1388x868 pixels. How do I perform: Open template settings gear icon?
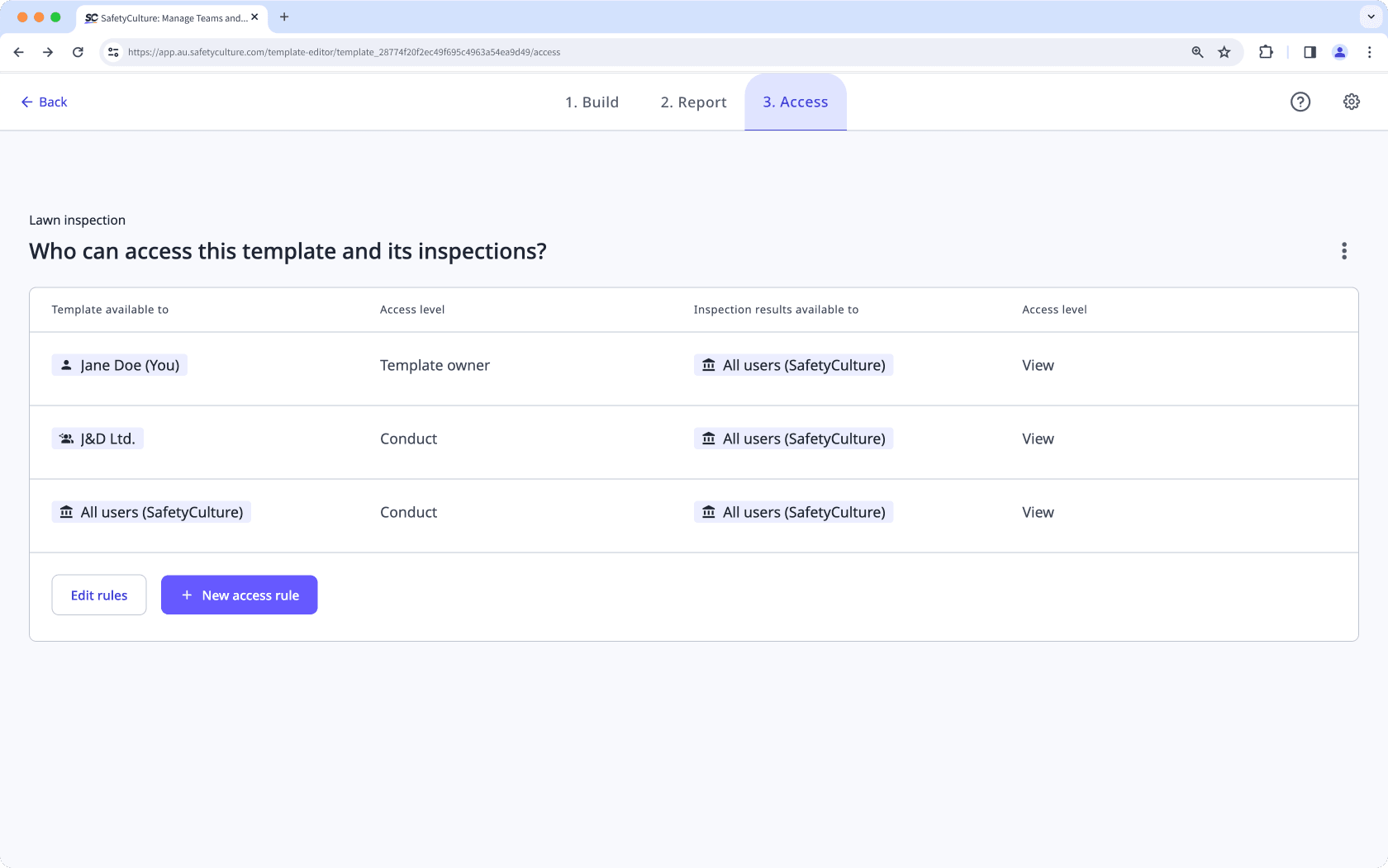[x=1352, y=102]
